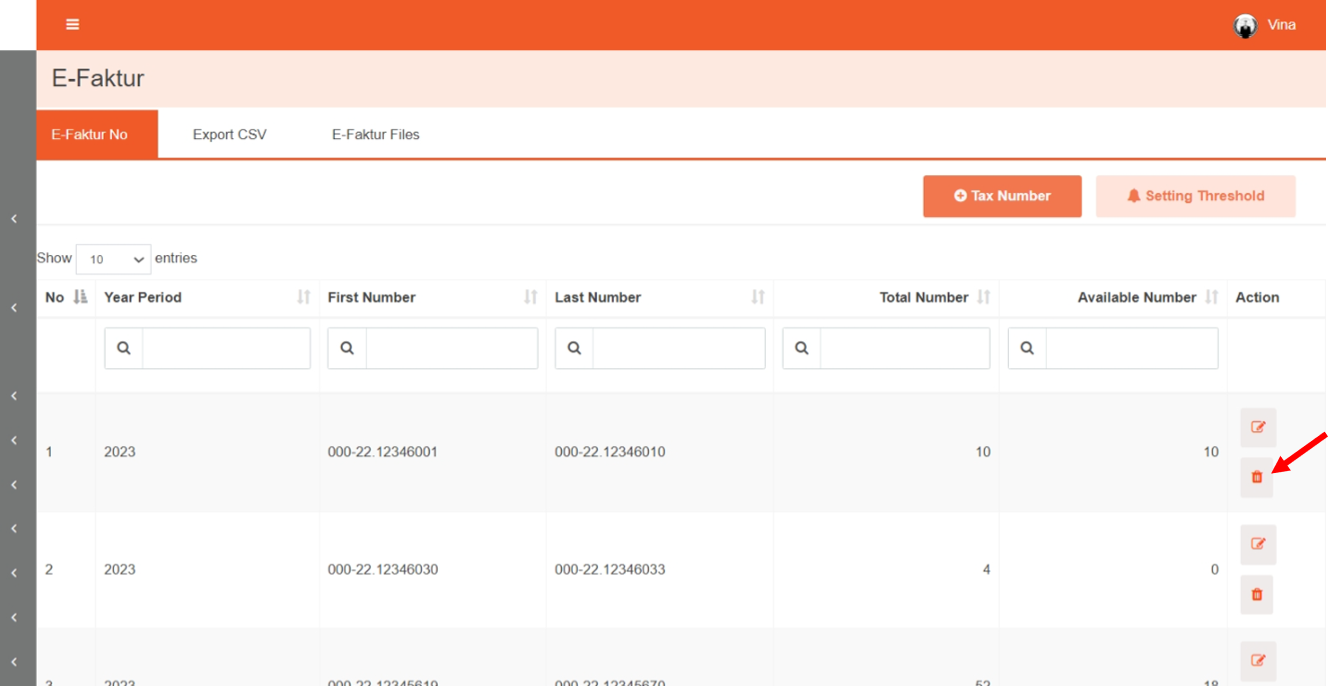Sort by the No column icon
This screenshot has width=1329, height=686.
[81, 297]
